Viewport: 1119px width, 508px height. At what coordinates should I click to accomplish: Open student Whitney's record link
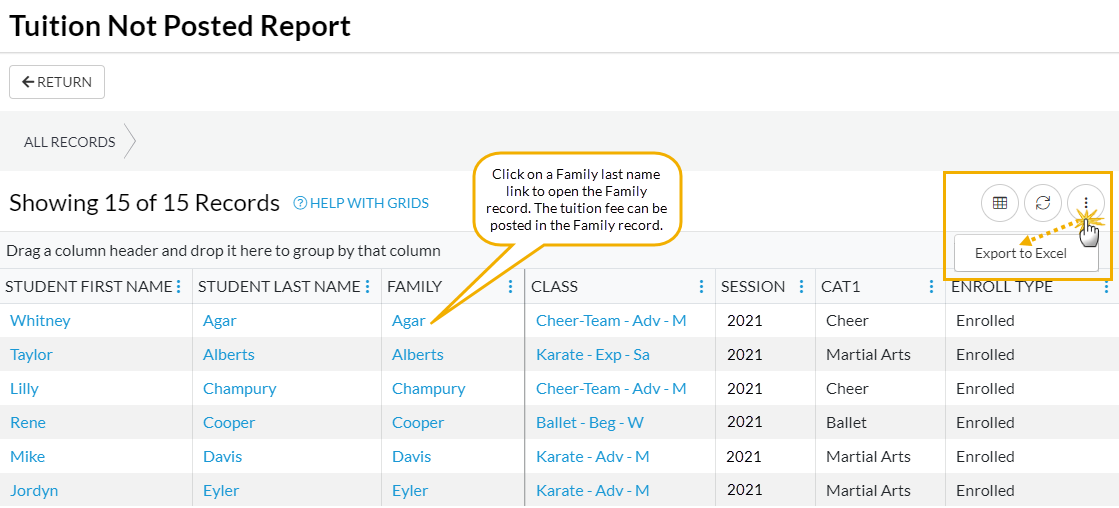(40, 321)
